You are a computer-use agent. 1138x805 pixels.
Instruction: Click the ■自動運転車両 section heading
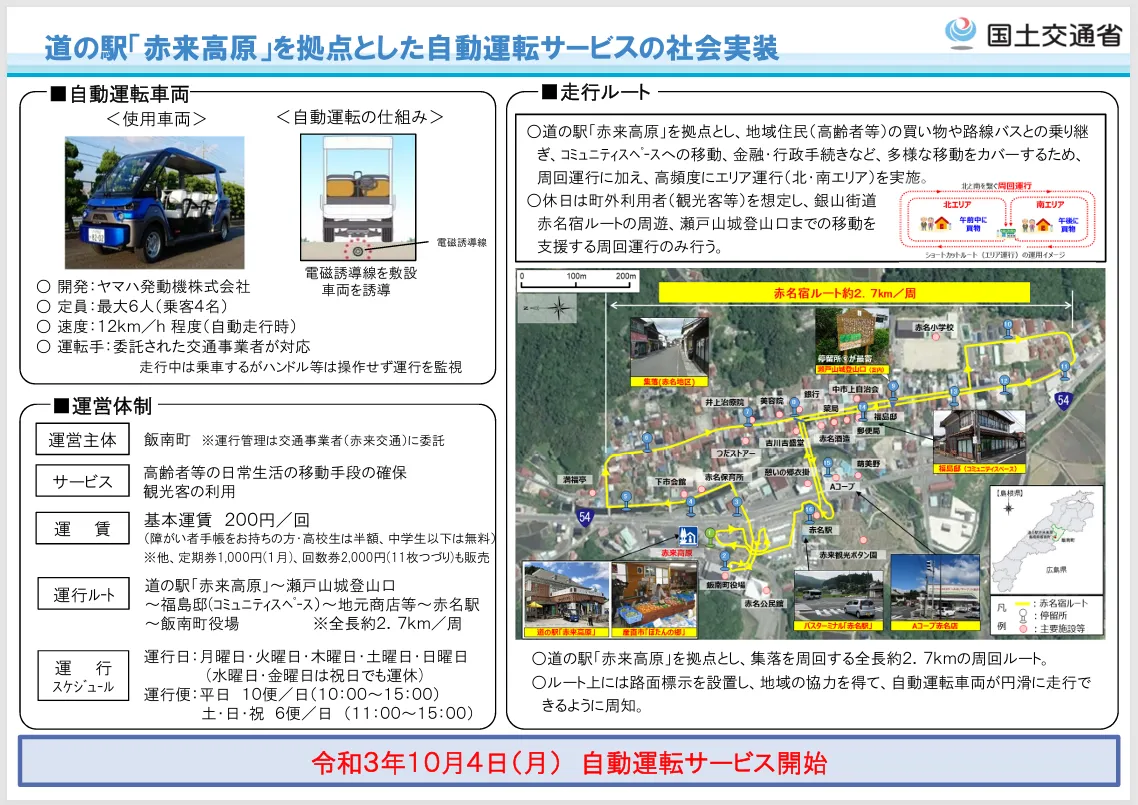[120, 94]
